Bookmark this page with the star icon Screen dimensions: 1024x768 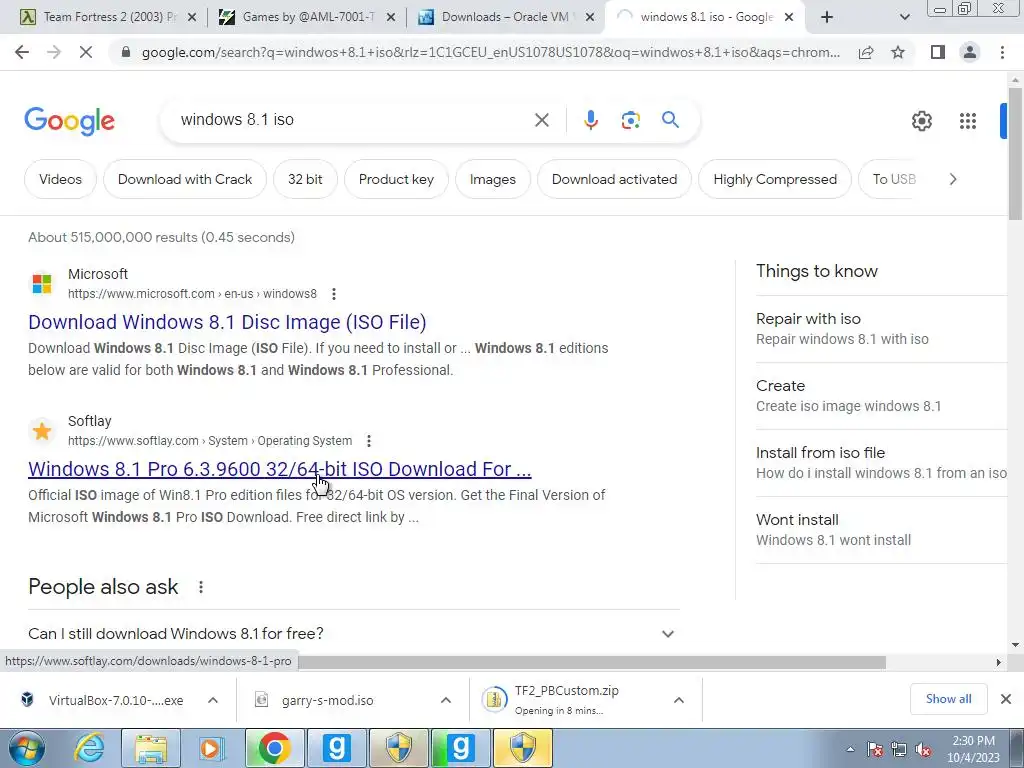tap(898, 52)
